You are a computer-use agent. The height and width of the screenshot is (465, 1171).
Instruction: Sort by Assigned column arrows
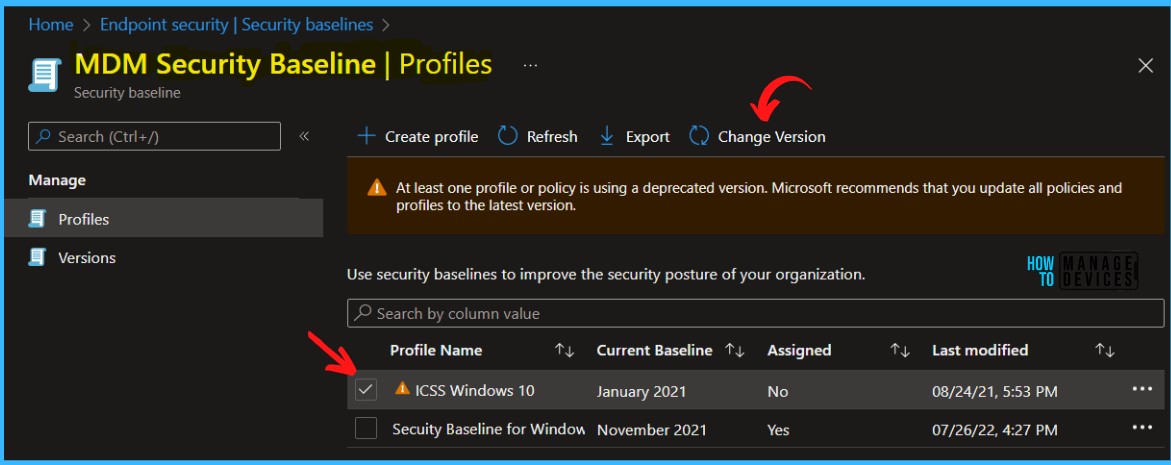coord(899,350)
